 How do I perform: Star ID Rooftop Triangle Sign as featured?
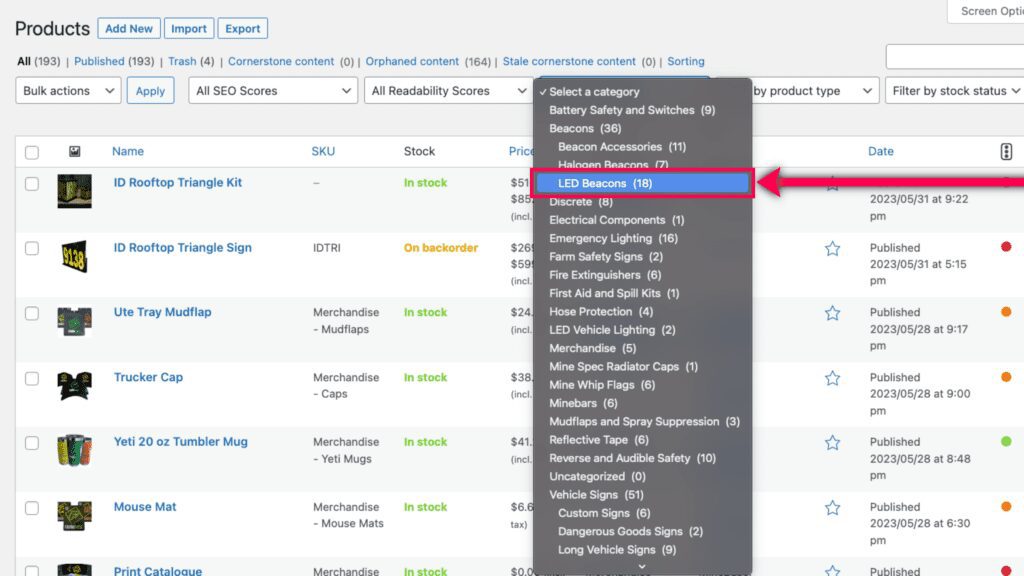click(832, 248)
